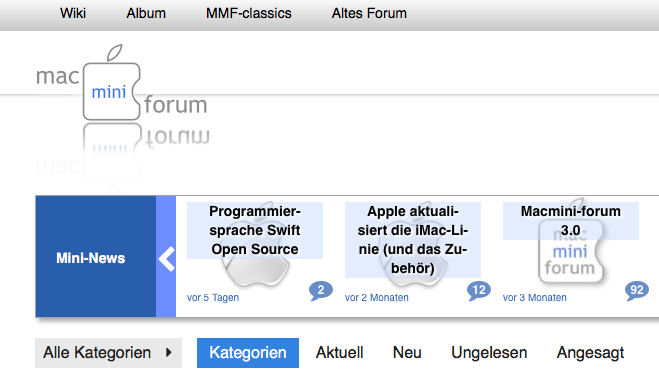Click the mac mini forum logo
The image size is (659, 391).
pyautogui.click(x=122, y=84)
